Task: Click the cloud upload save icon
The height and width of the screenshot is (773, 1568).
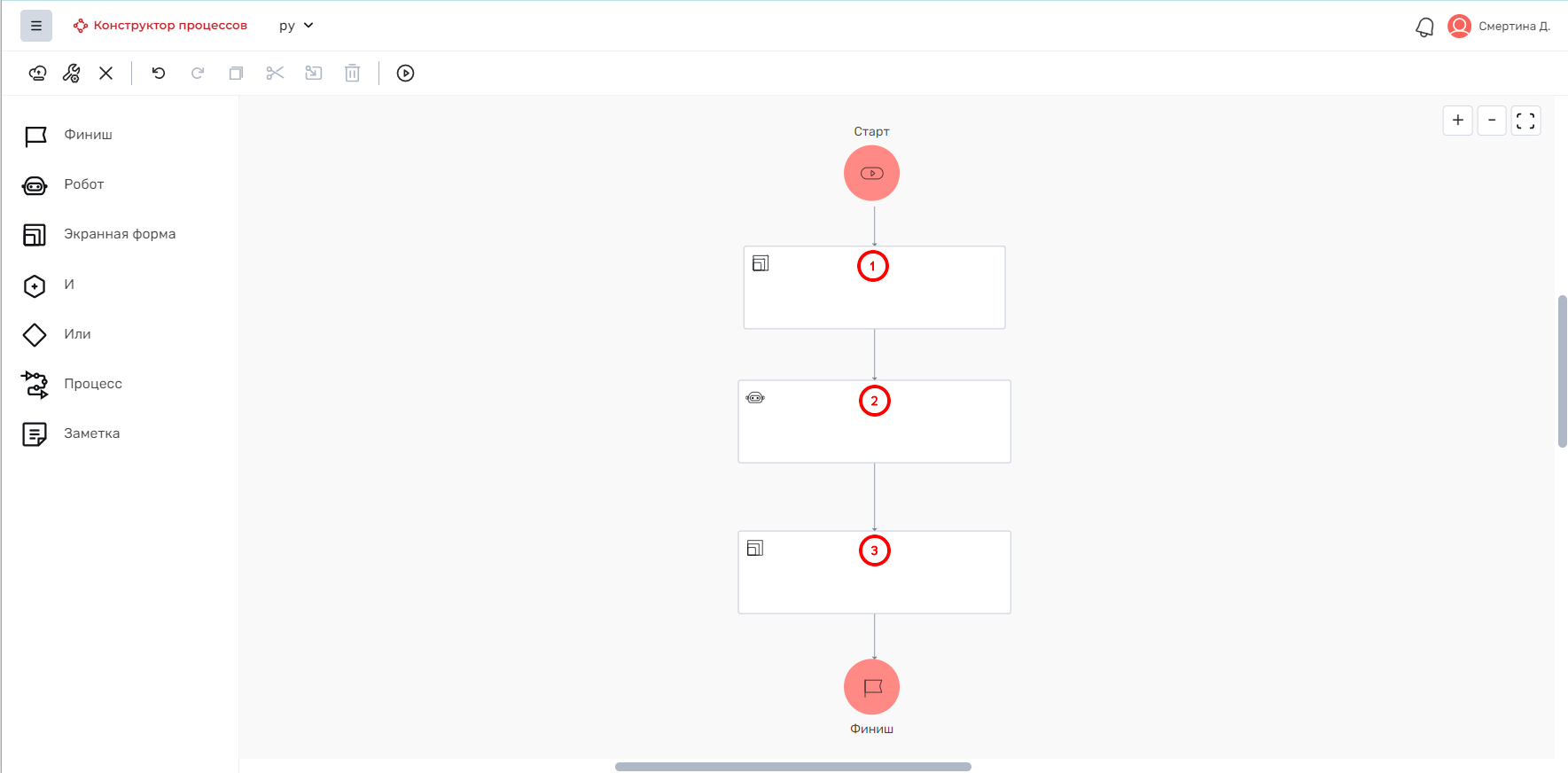Action: click(37, 74)
